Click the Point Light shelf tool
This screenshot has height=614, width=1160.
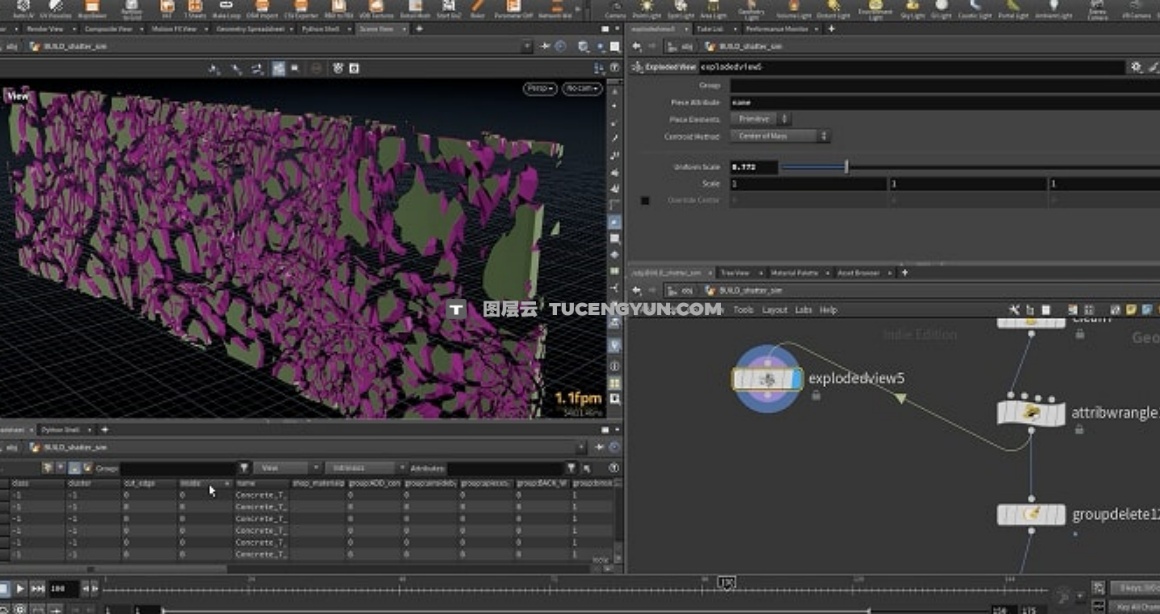[x=648, y=9]
